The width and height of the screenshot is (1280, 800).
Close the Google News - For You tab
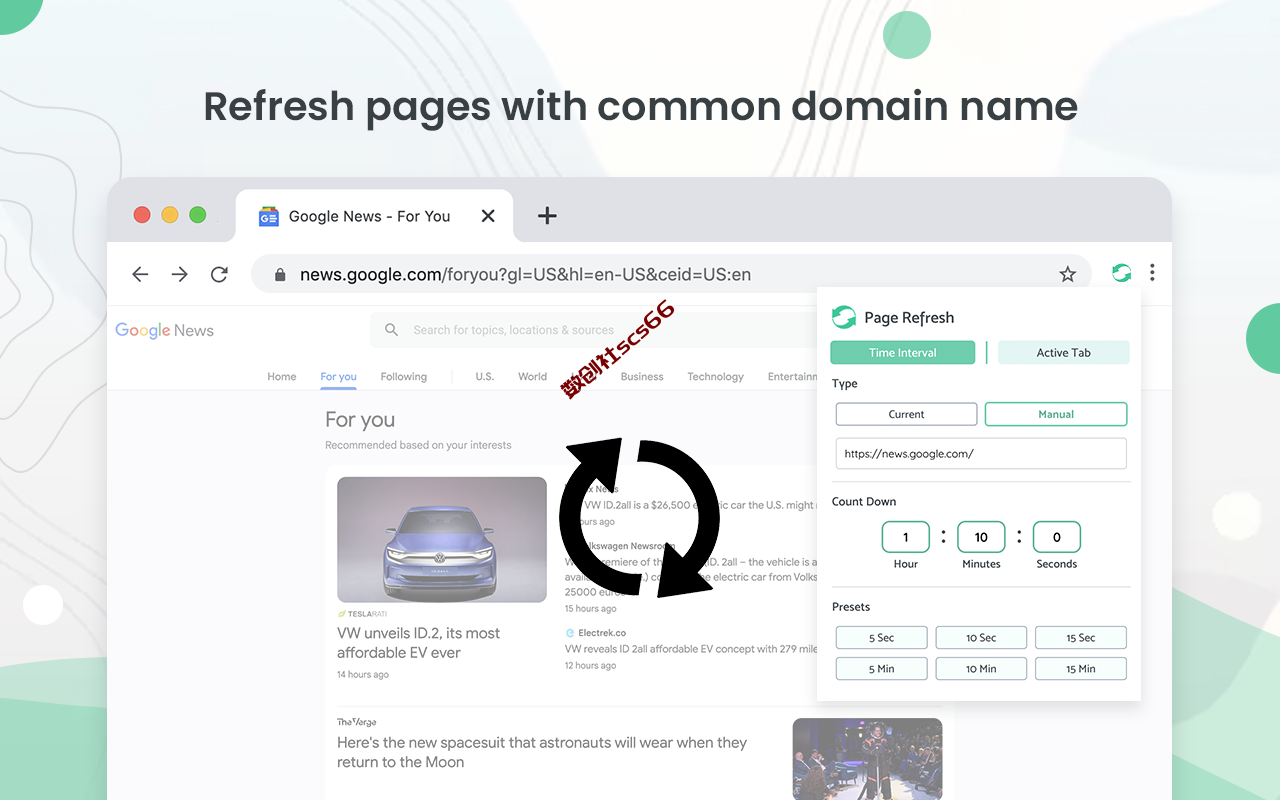[x=488, y=216]
